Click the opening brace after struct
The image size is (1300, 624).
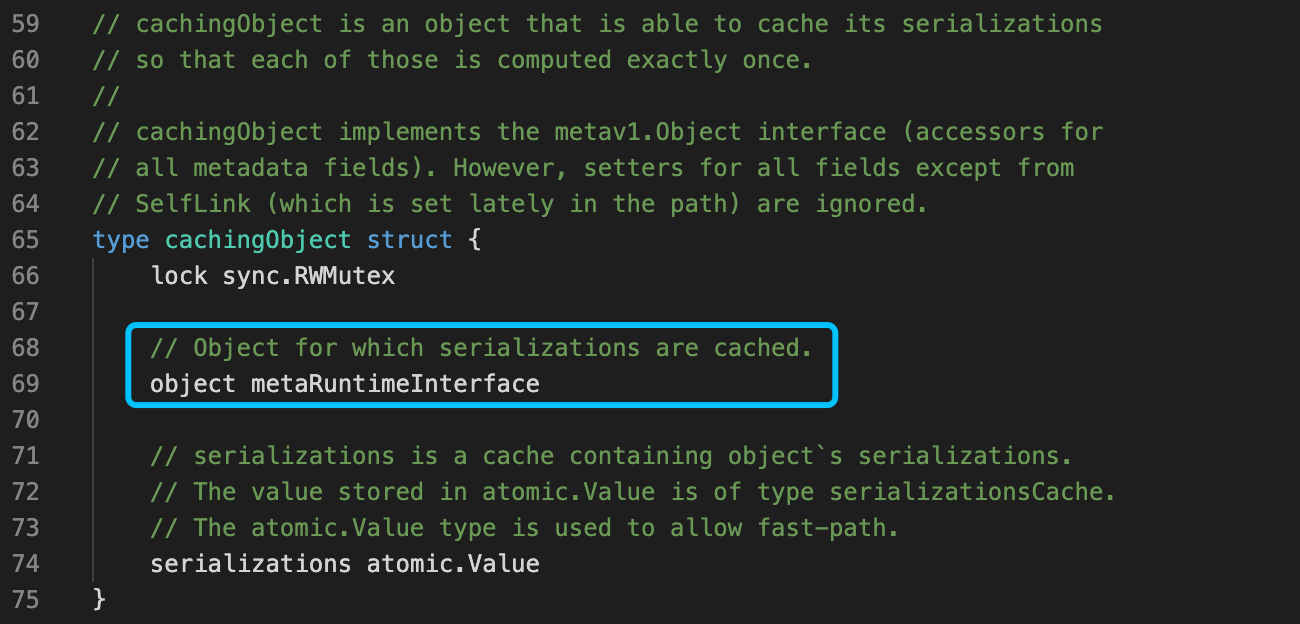coord(475,240)
